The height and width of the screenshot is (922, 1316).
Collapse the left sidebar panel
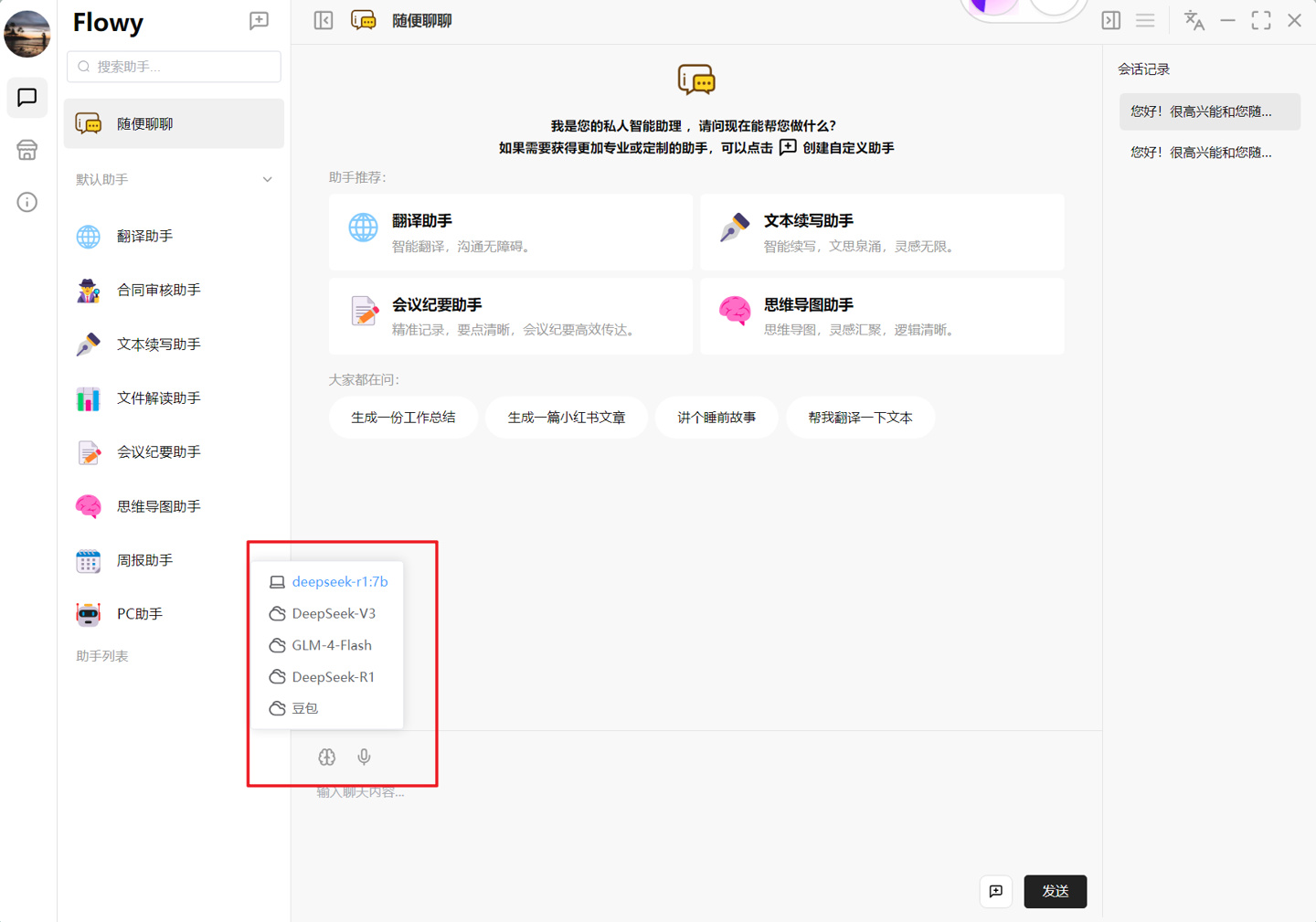(324, 21)
